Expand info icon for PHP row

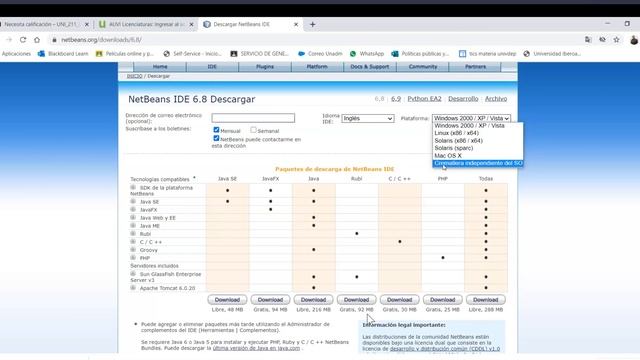pyautogui.click(x=133, y=258)
